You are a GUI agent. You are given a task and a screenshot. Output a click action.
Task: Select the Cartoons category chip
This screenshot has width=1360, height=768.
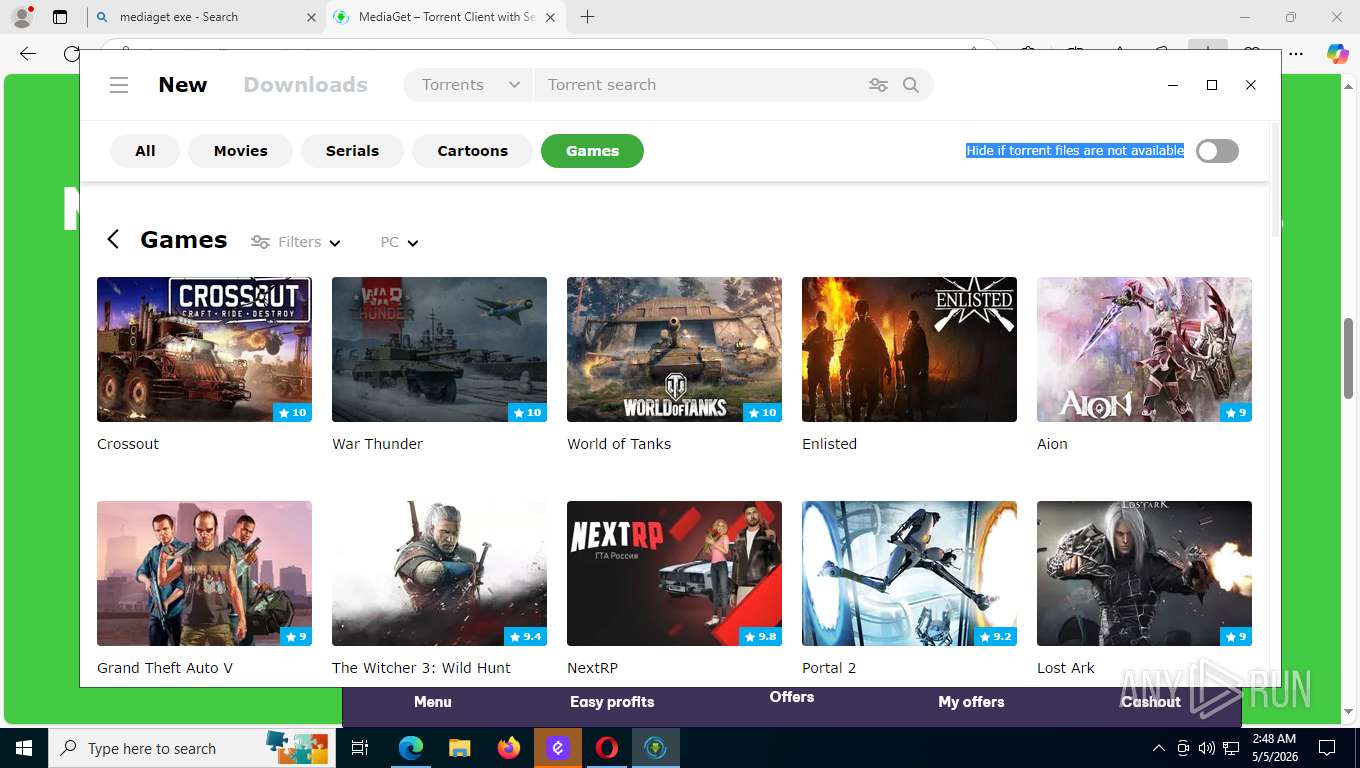(x=472, y=151)
